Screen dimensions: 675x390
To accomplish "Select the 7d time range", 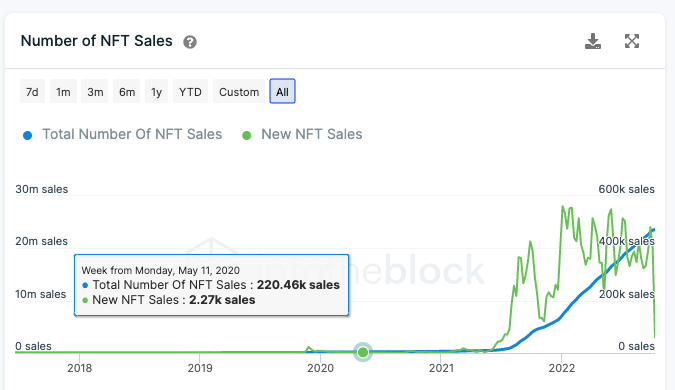I will click(32, 92).
